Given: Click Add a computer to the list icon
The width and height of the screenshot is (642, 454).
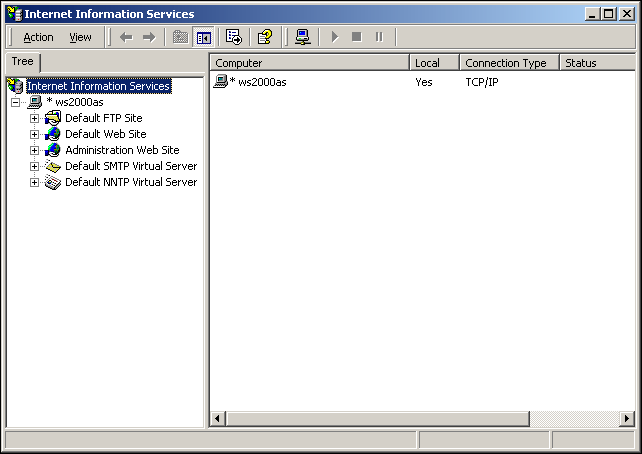Looking at the screenshot, I should (303, 37).
